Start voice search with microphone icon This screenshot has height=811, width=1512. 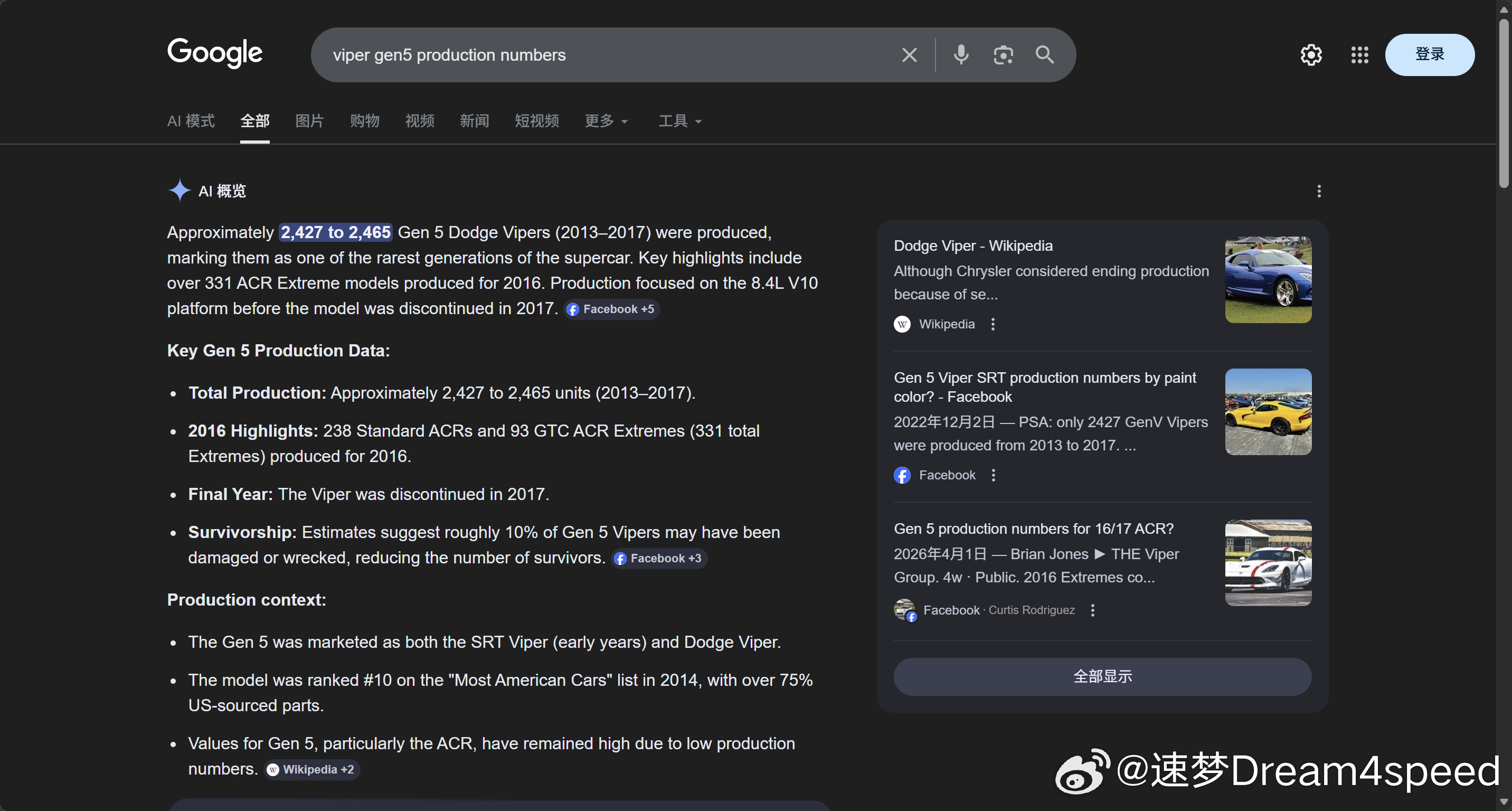tap(961, 55)
